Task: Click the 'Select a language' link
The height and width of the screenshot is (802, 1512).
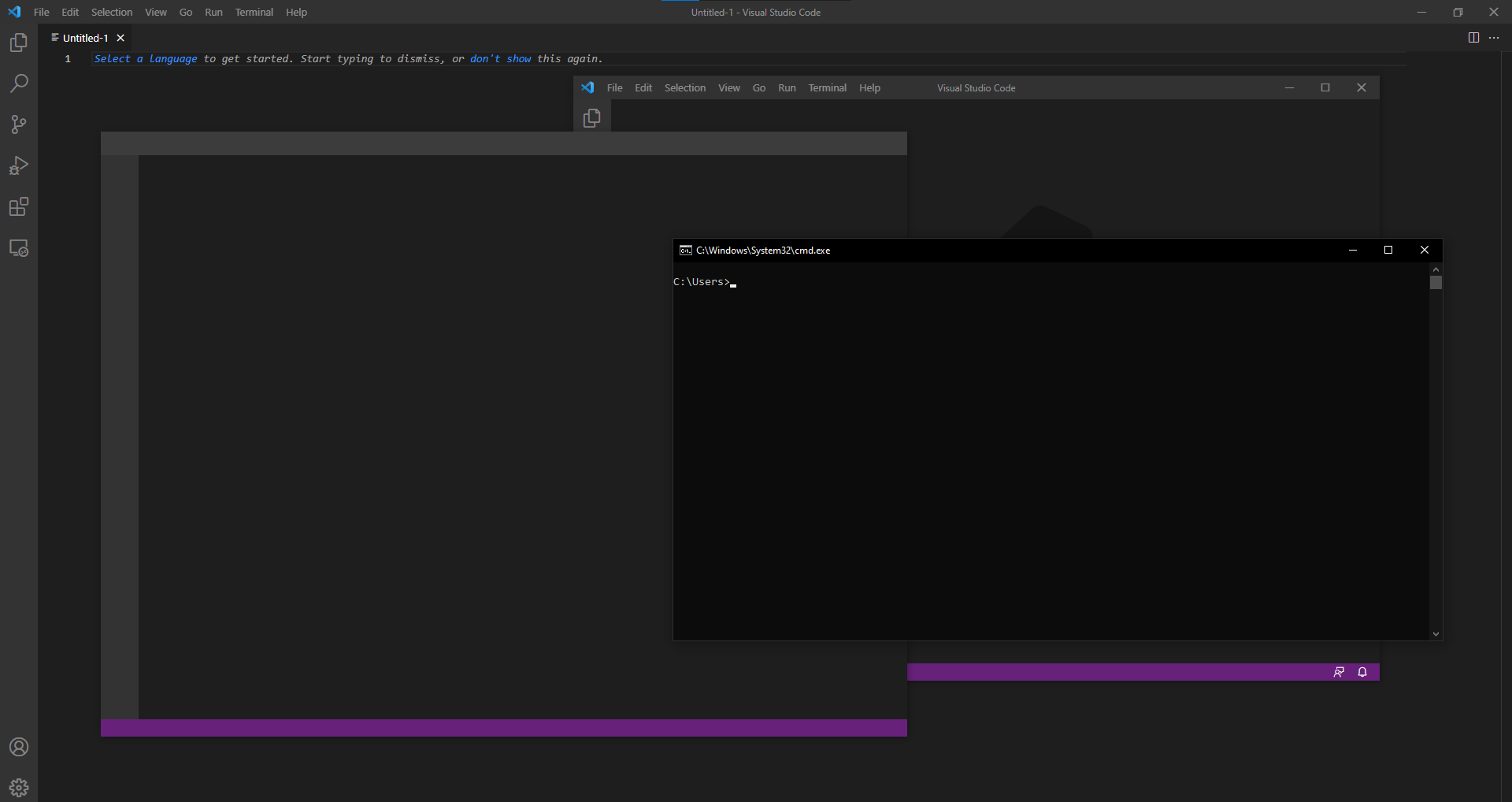Action: click(x=146, y=59)
